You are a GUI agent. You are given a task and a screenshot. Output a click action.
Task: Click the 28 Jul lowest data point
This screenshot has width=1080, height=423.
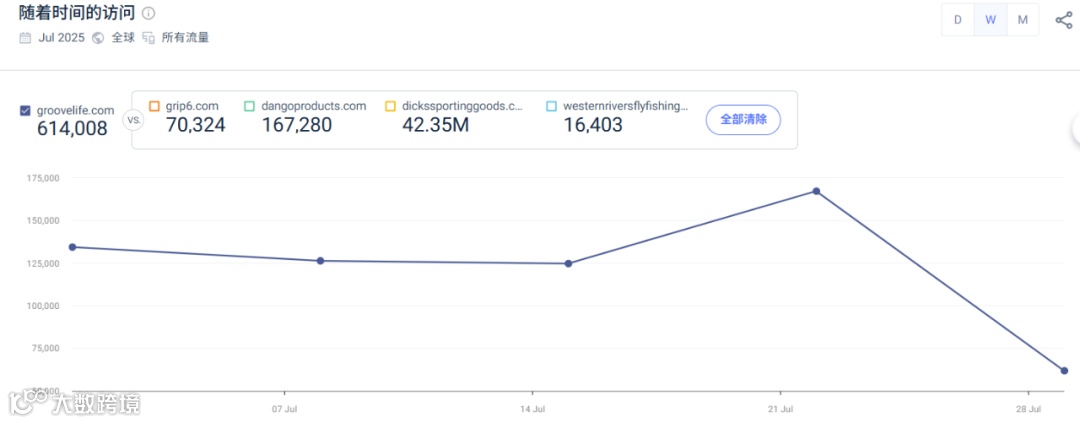pyautogui.click(x=1064, y=371)
